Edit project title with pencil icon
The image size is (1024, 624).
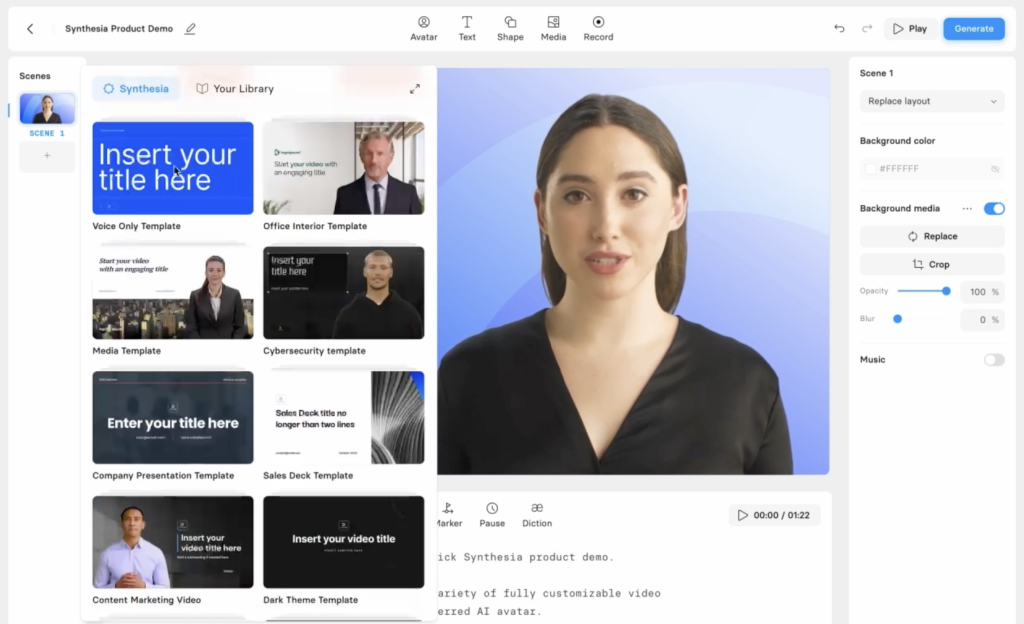click(190, 29)
